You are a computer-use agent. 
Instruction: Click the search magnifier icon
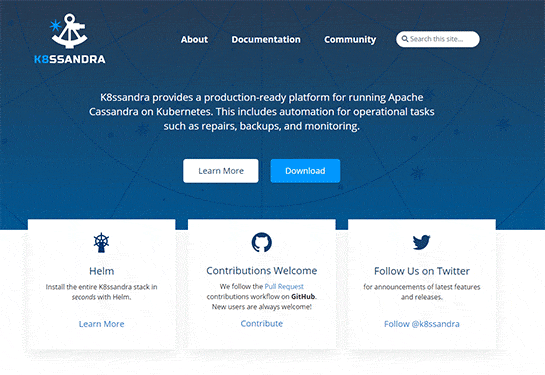click(x=405, y=39)
